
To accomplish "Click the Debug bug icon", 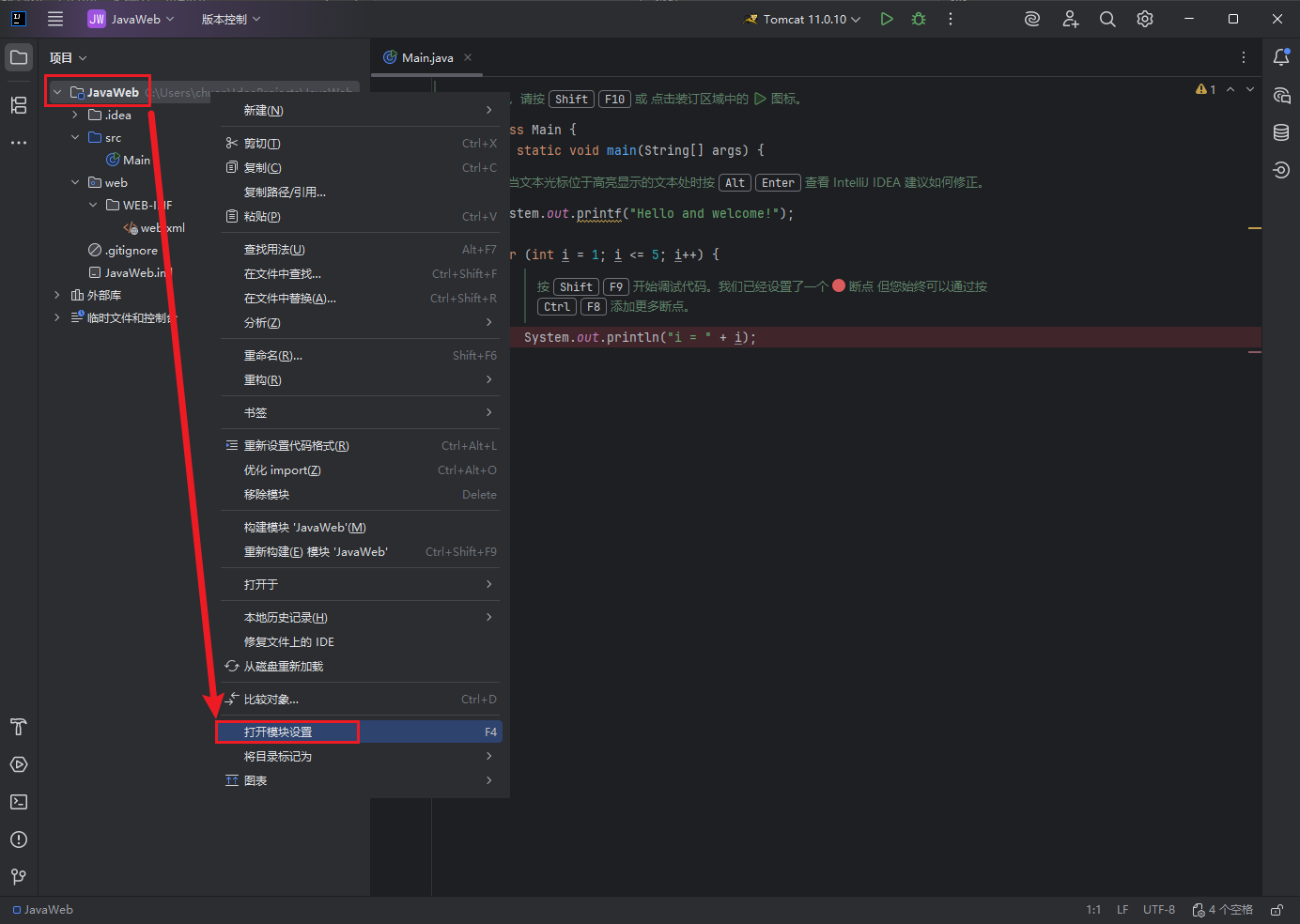I will [x=919, y=19].
